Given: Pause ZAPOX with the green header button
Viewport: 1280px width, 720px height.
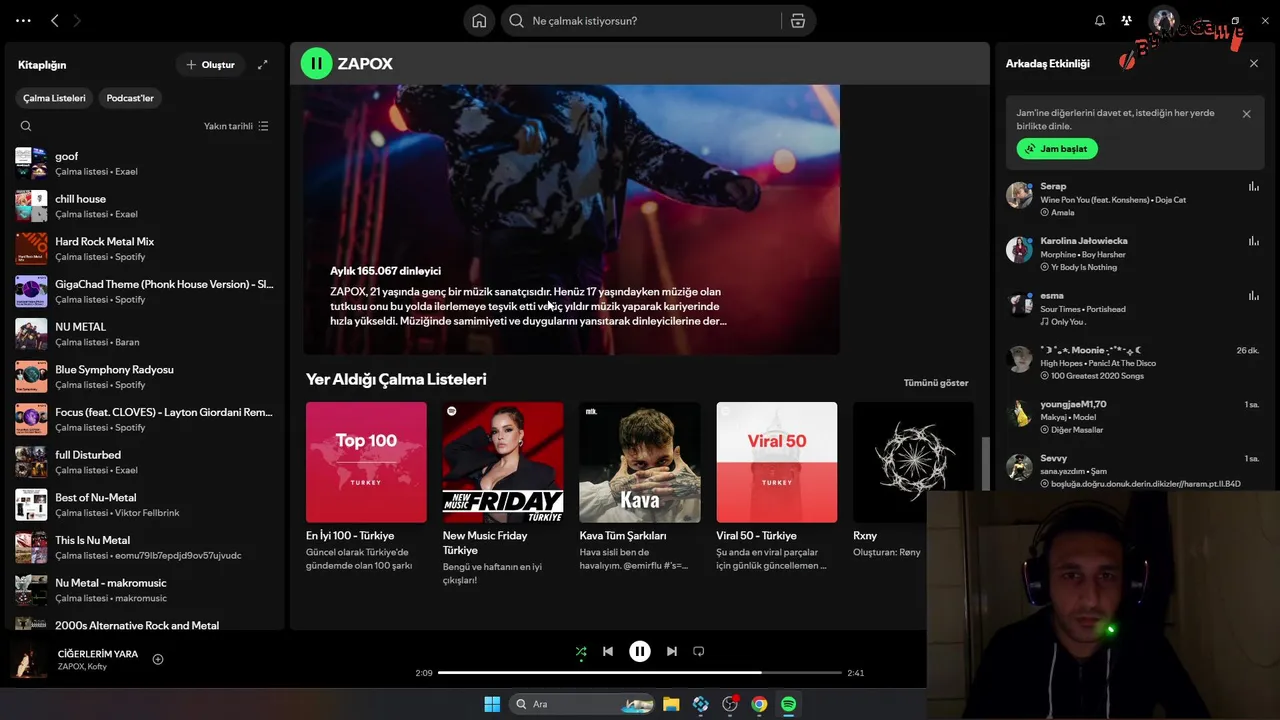Looking at the screenshot, I should (x=316, y=63).
